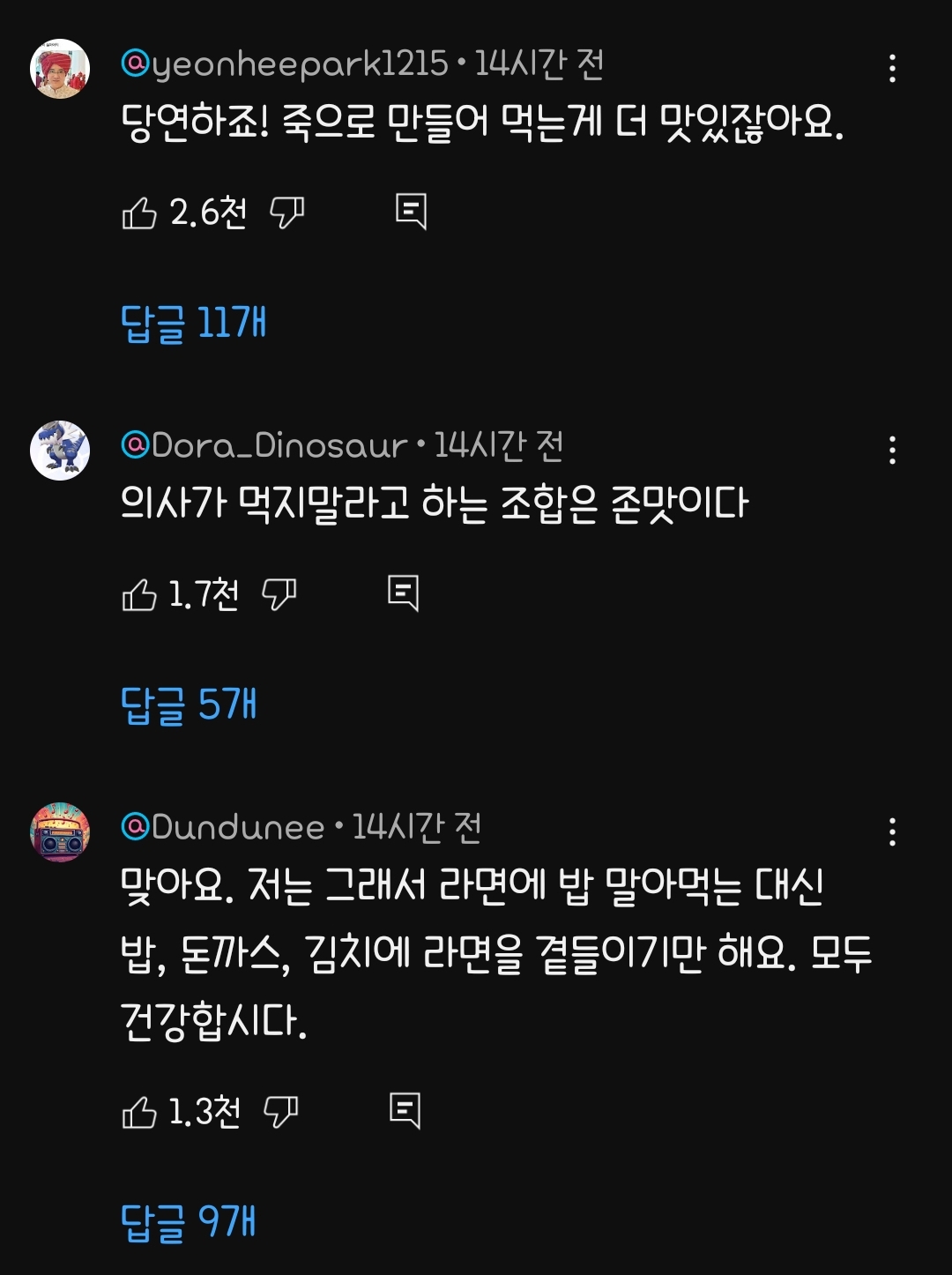Like Dora_Dinosaur's comment

tap(139, 595)
